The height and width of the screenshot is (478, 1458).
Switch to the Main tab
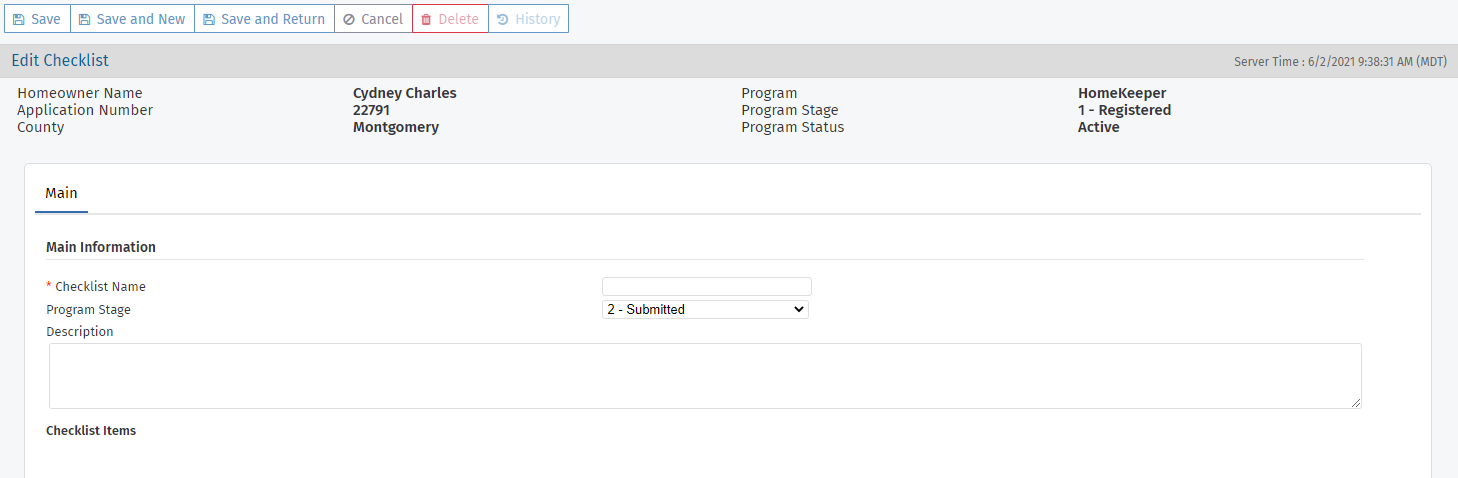point(61,193)
